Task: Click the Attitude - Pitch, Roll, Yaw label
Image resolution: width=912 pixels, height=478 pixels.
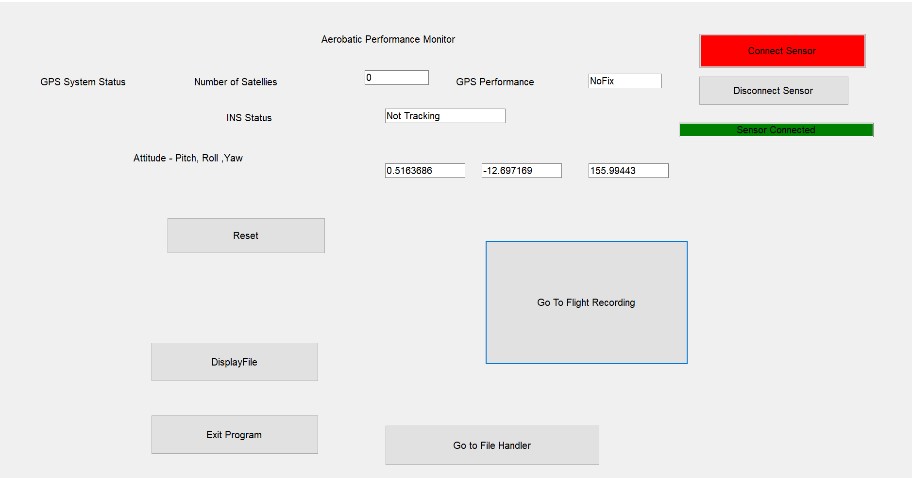Action: coord(188,158)
